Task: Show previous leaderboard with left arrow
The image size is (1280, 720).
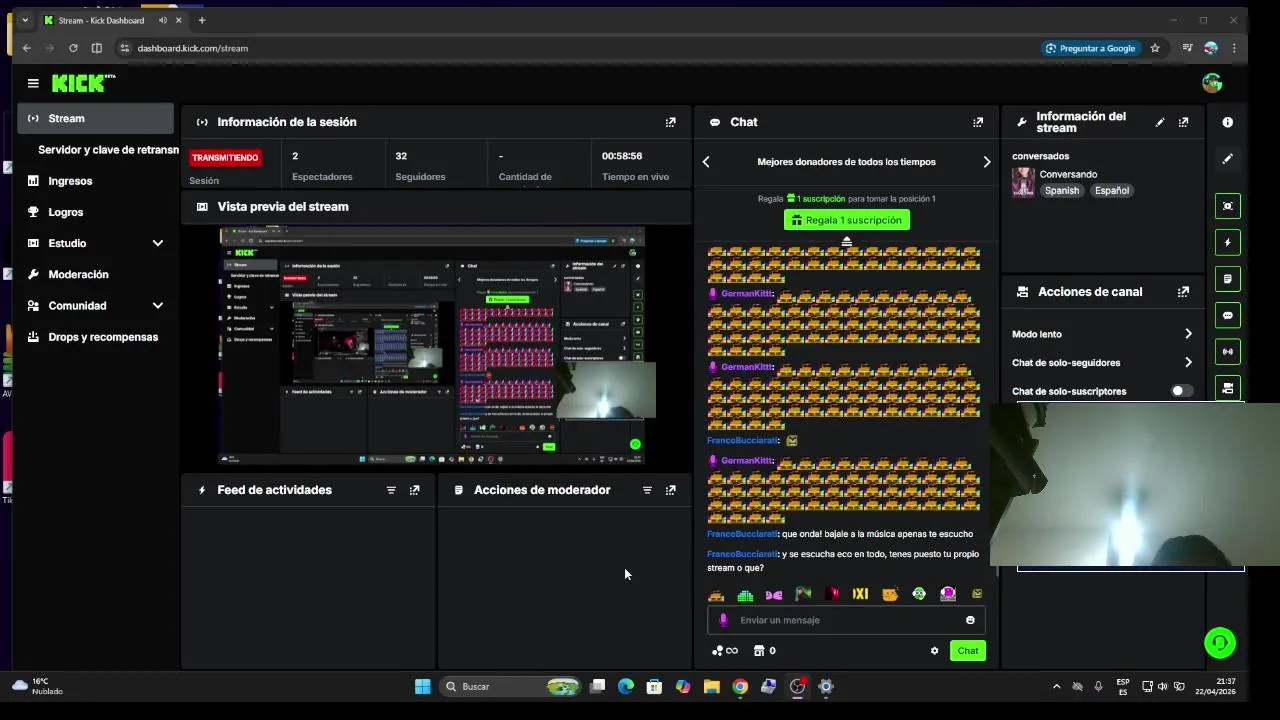Action: point(706,162)
